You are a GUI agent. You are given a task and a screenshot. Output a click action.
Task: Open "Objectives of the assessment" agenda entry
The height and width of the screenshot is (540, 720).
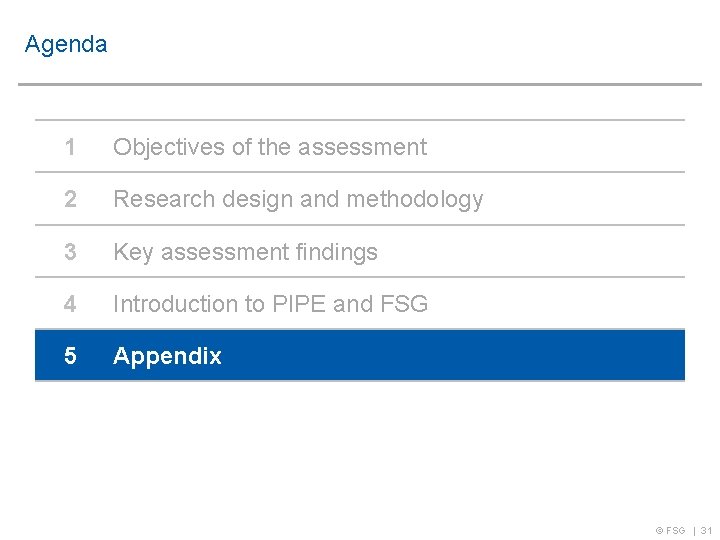coord(270,147)
